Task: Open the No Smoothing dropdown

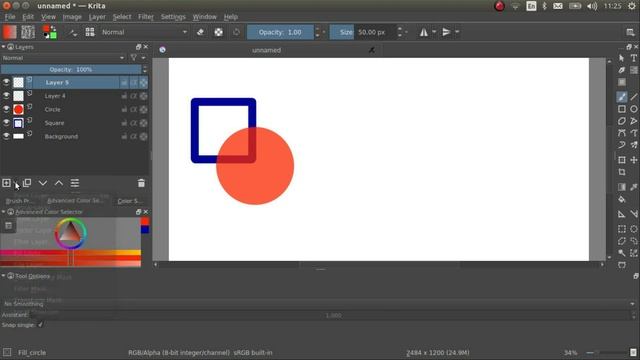Action: (x=319, y=304)
